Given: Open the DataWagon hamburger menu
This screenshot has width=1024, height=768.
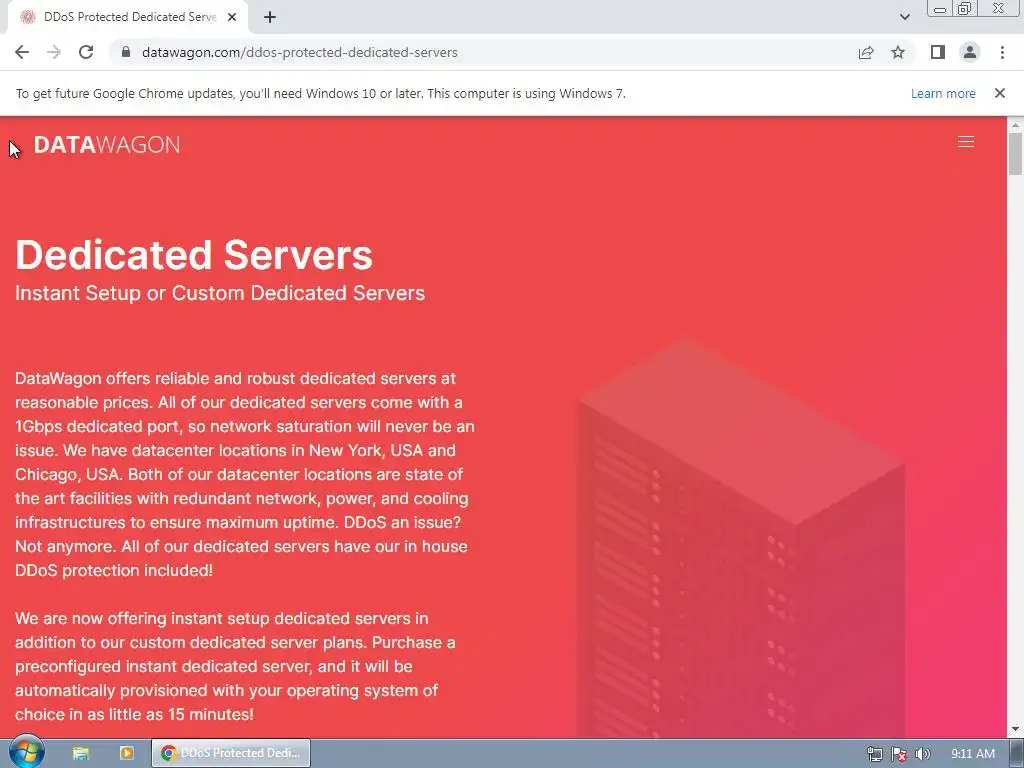Looking at the screenshot, I should [x=966, y=142].
